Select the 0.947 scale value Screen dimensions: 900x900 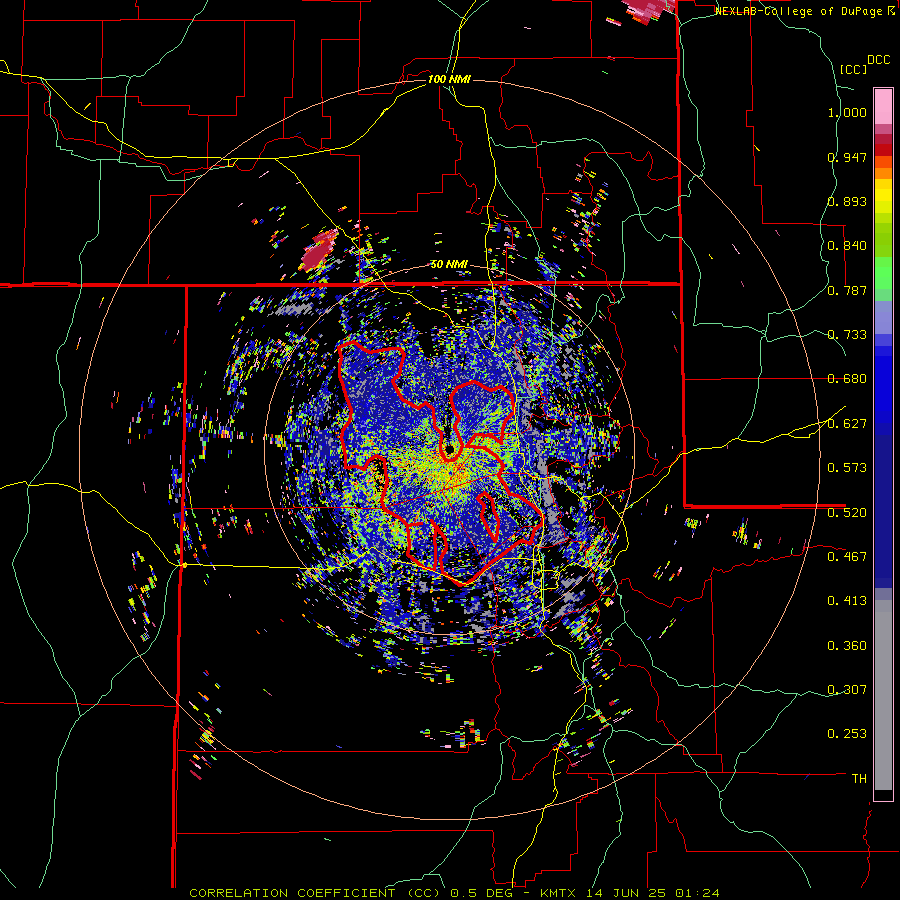(847, 157)
